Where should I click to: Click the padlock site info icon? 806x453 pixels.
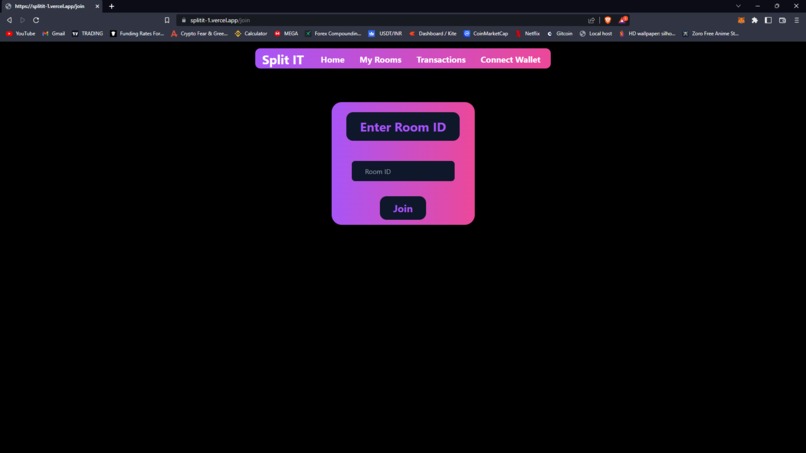point(184,20)
